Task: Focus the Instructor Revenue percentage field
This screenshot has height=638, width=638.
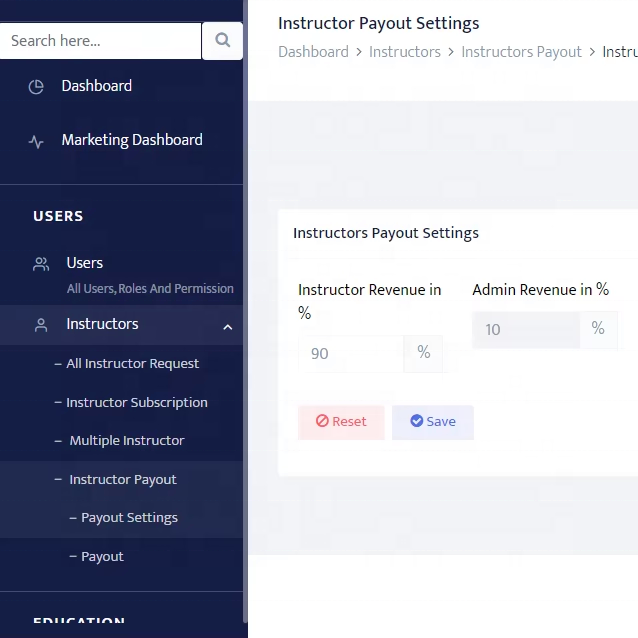Action: (x=351, y=353)
